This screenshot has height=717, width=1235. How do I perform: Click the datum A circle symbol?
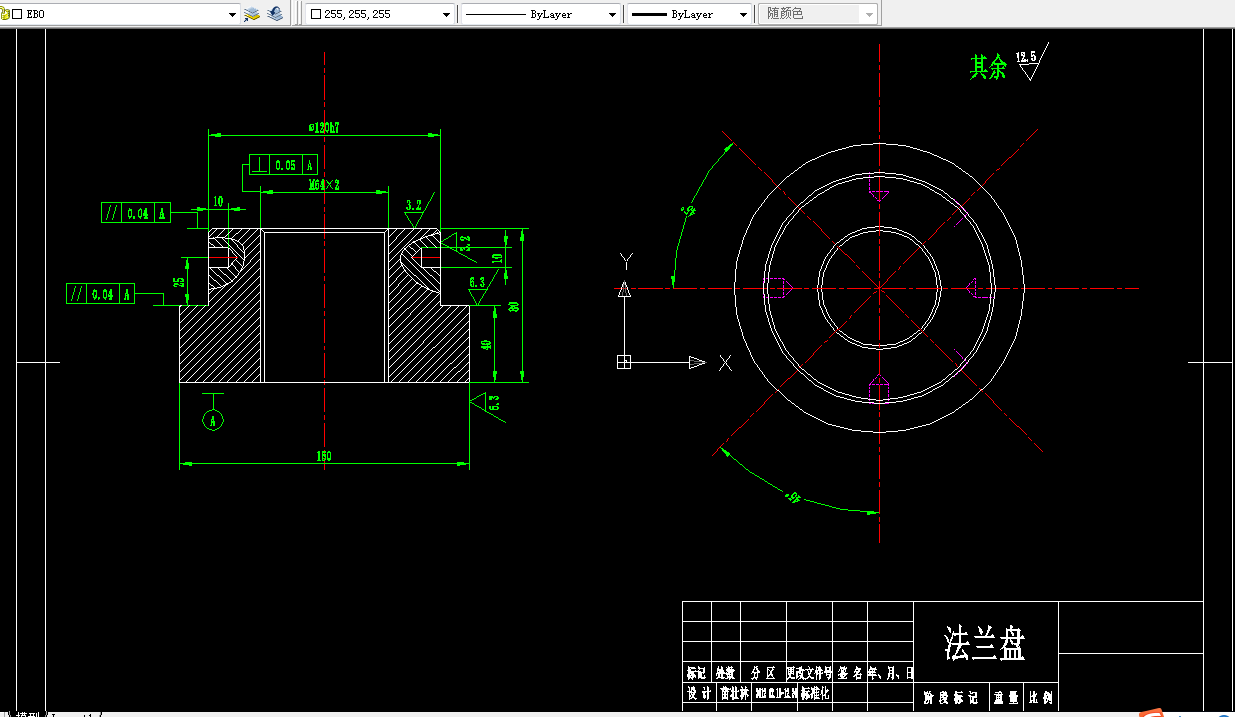[213, 420]
